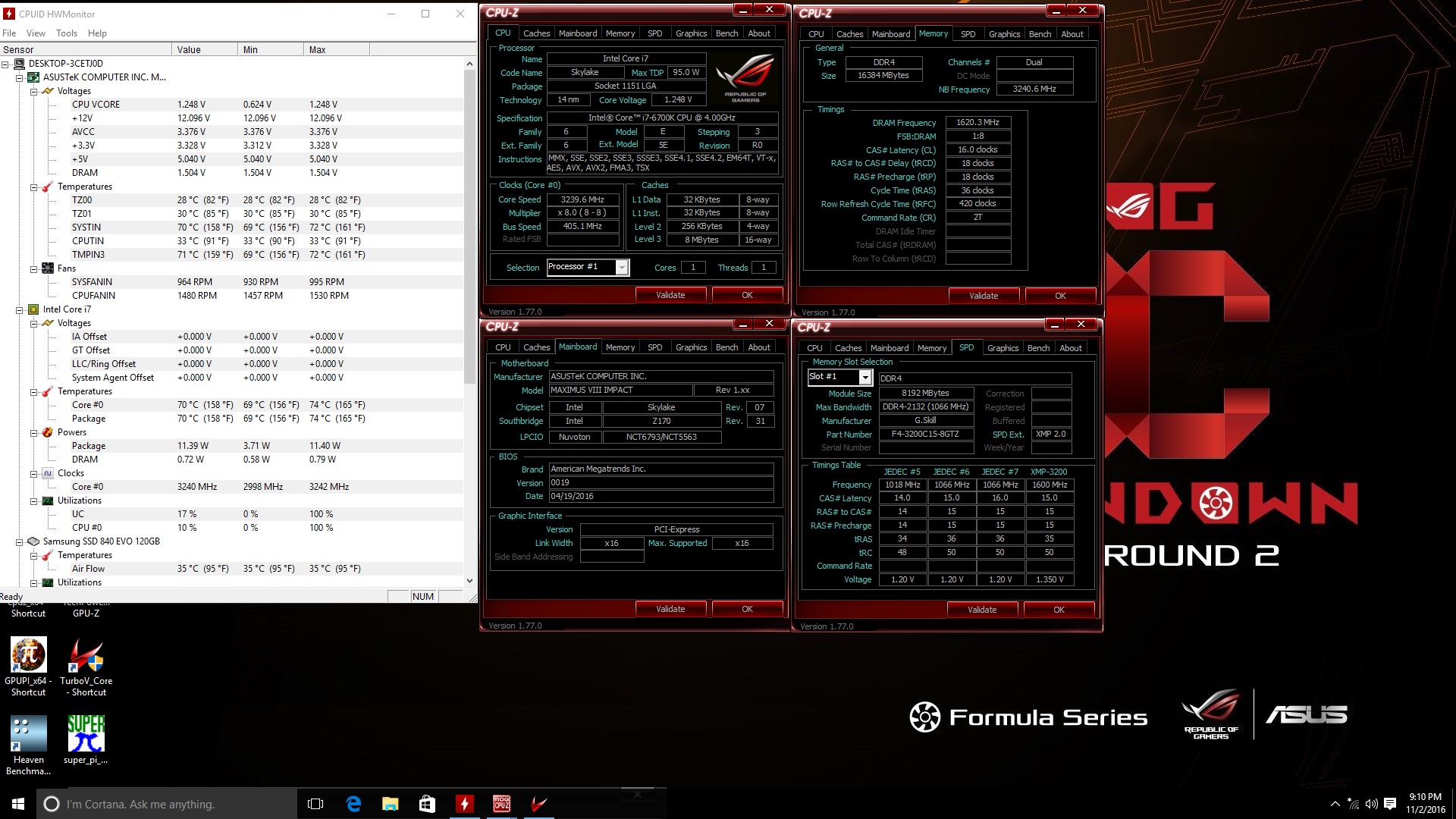Image resolution: width=1456 pixels, height=819 pixels.
Task: Collapse the Powers node
Action: [34, 432]
